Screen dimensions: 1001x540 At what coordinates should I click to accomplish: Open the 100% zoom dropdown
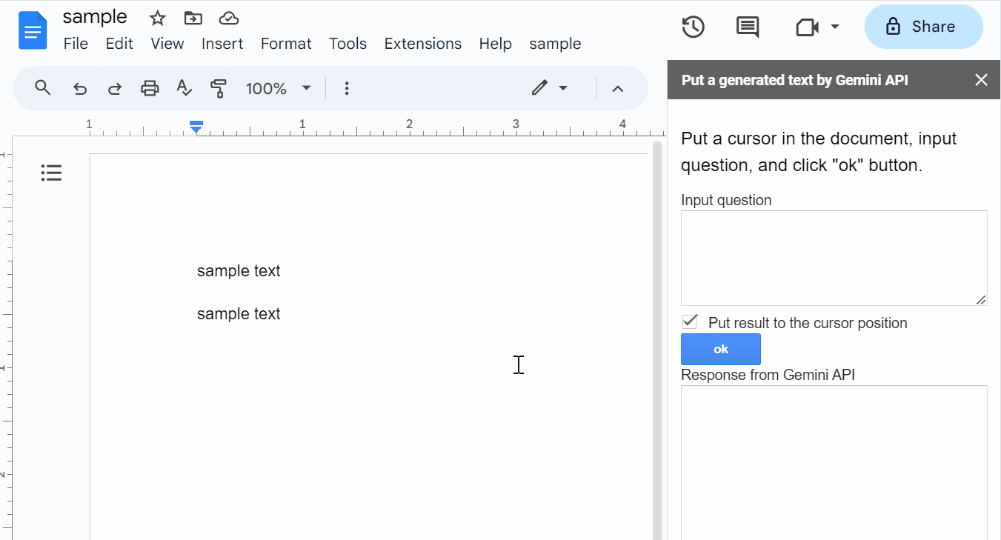coord(279,88)
